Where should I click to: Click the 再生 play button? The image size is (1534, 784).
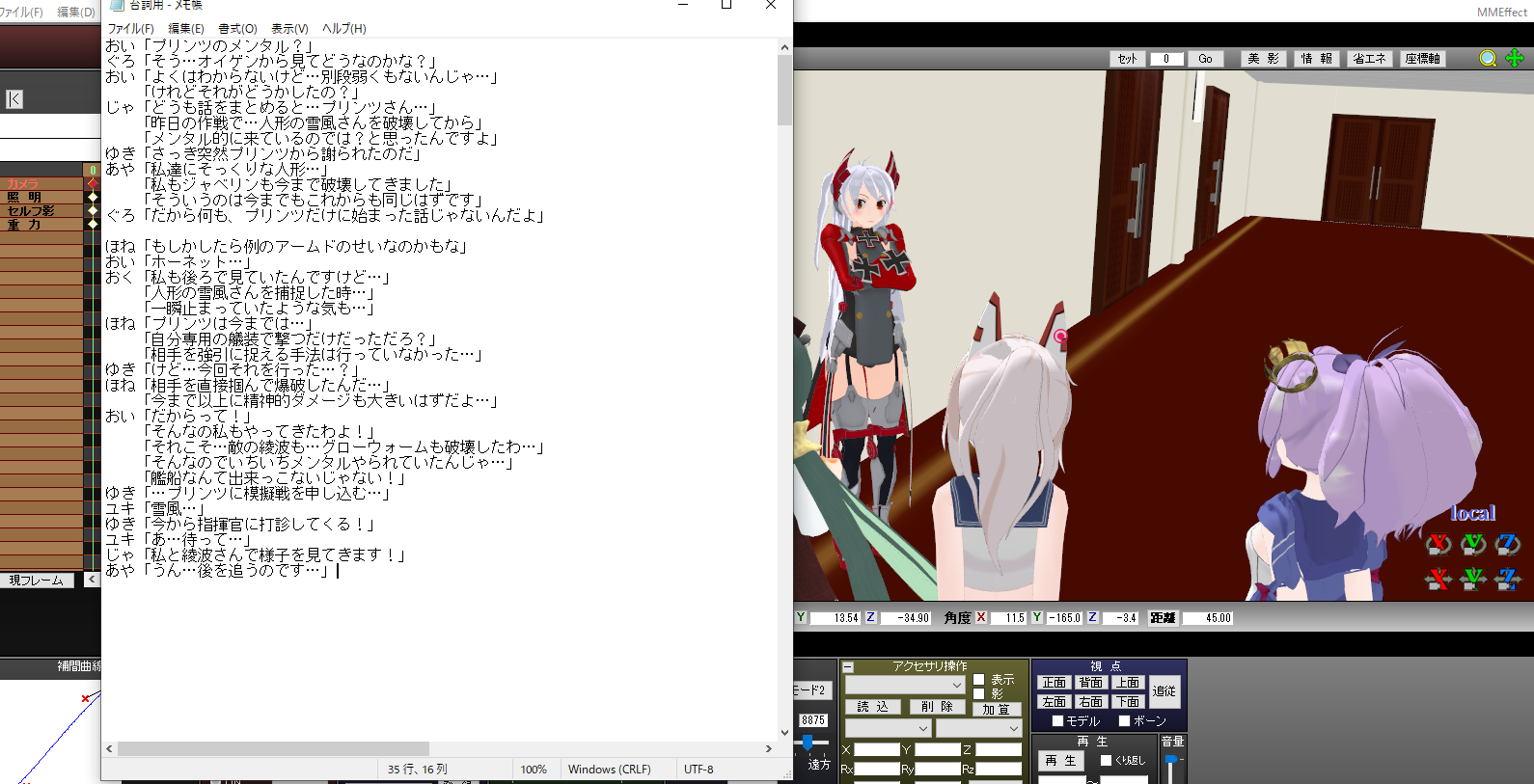1060,761
